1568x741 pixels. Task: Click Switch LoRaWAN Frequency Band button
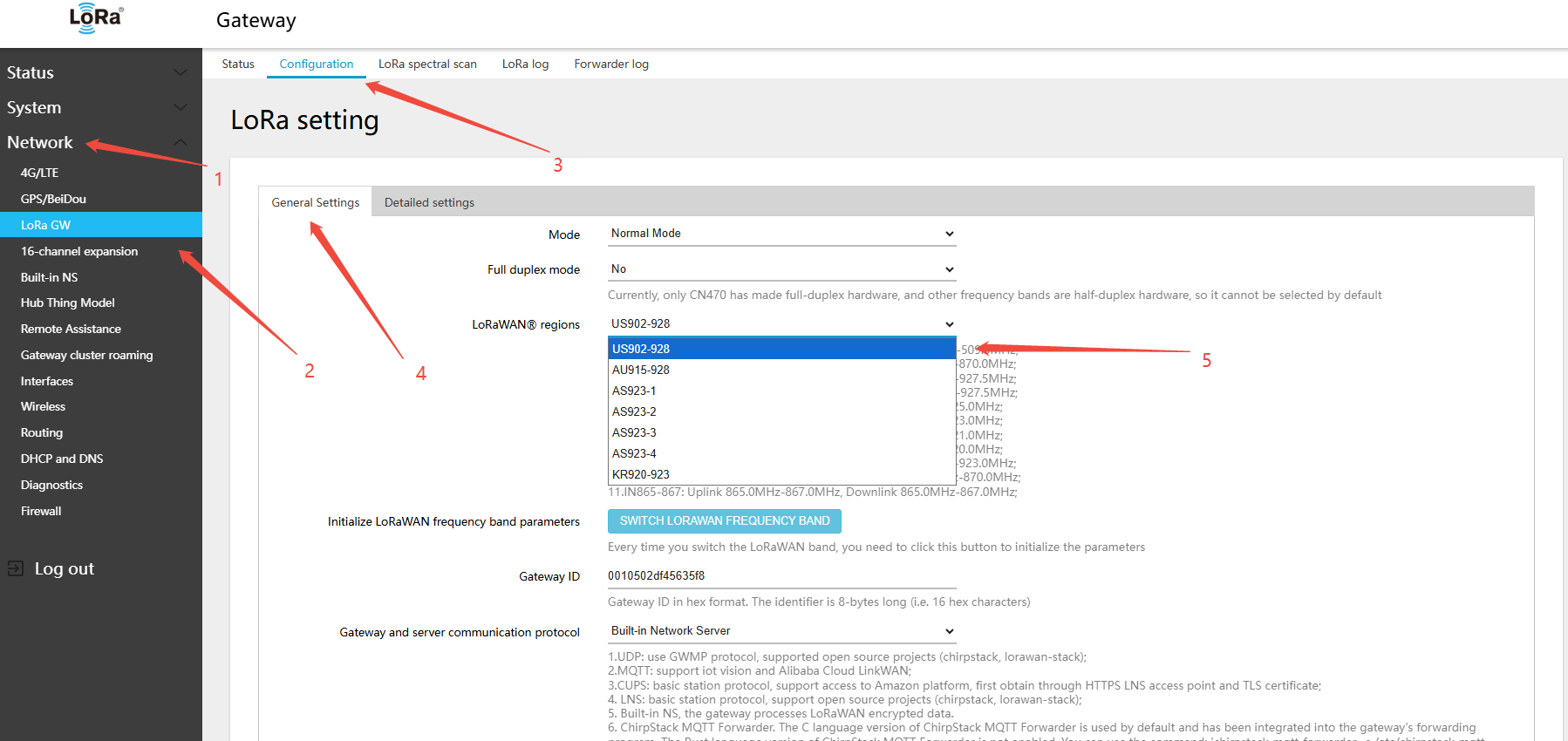(x=724, y=520)
